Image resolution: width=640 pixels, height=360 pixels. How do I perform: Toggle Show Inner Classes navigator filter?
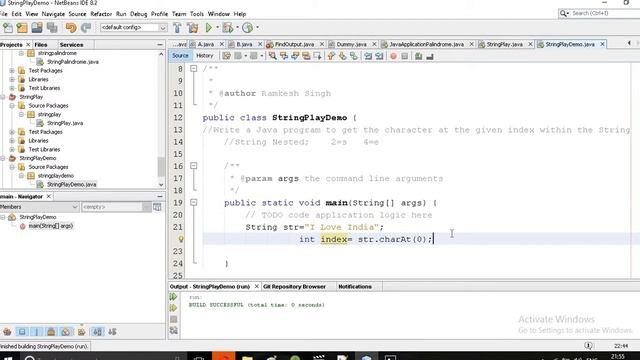(66, 332)
